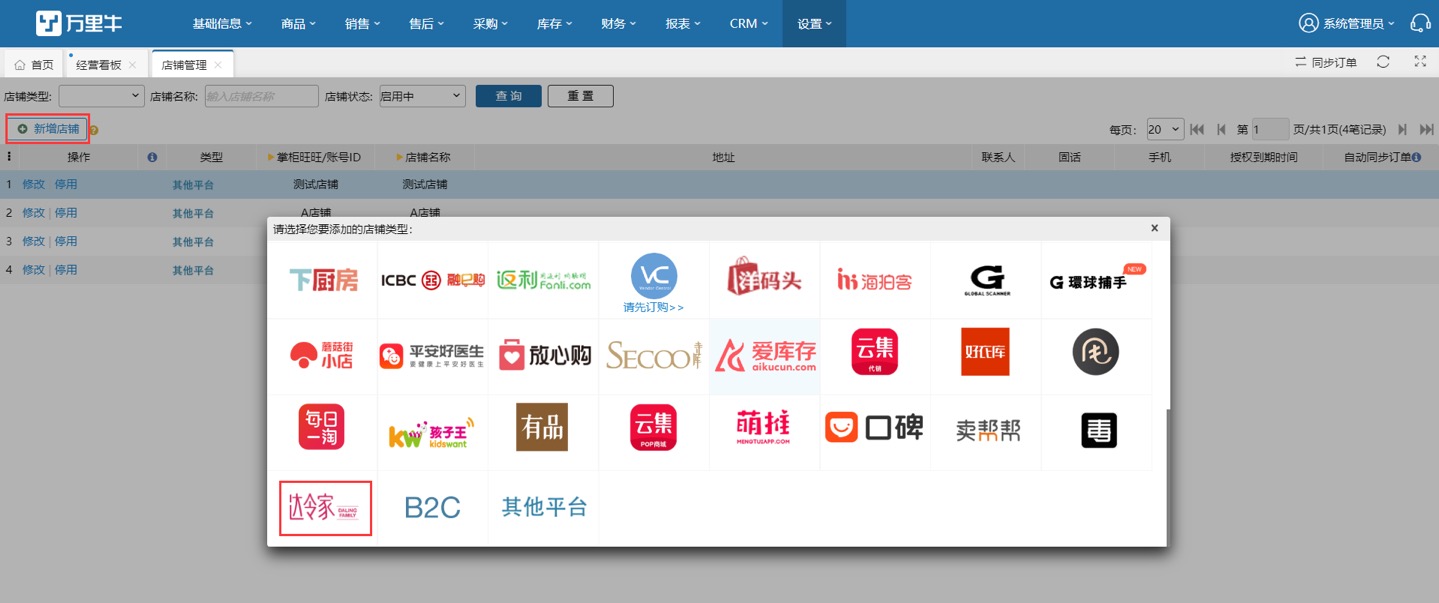Select the 蘑菇街小店 platform logo
1439x603 pixels.
click(x=322, y=355)
